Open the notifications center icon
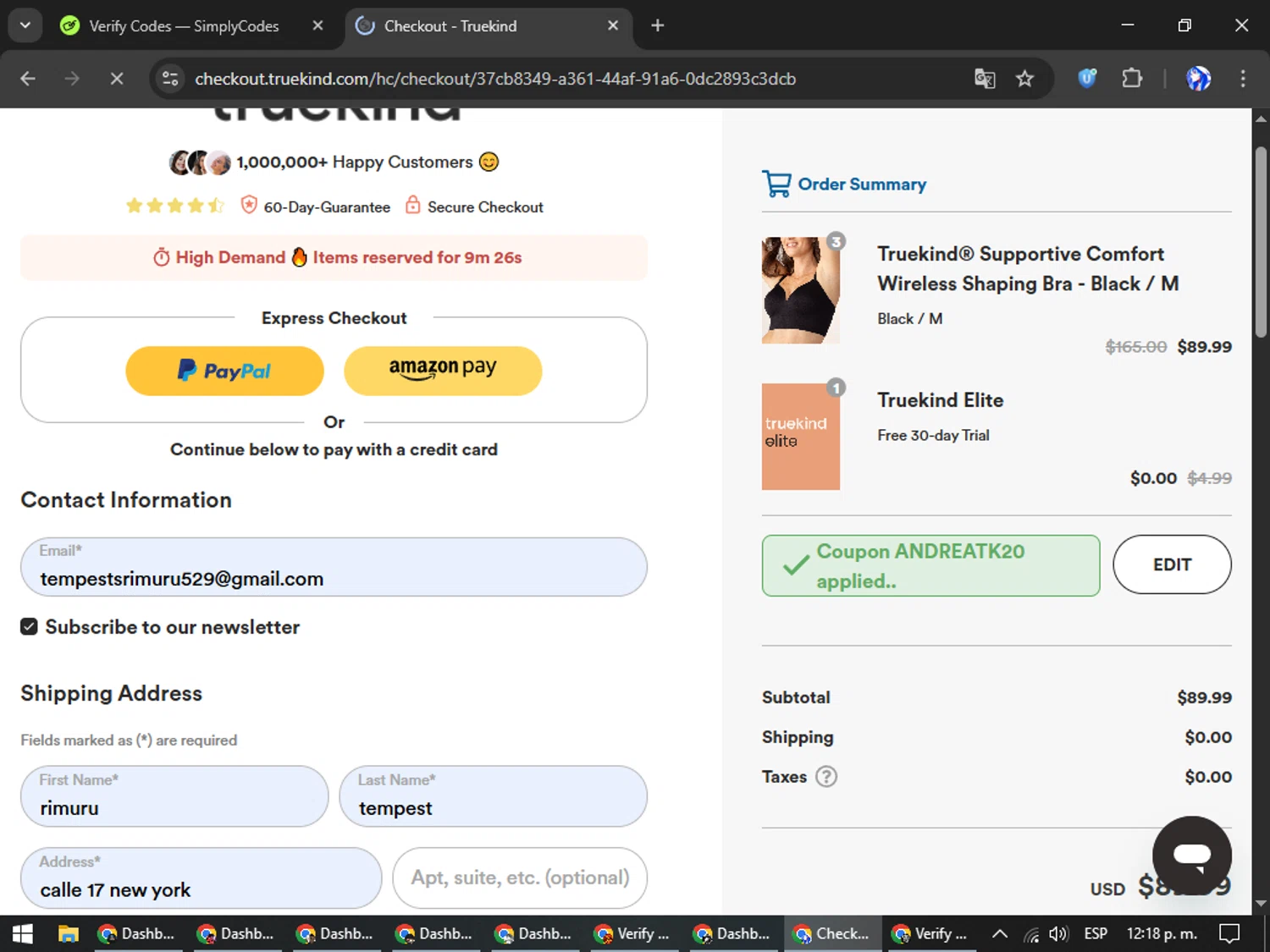1270x952 pixels. click(1229, 933)
